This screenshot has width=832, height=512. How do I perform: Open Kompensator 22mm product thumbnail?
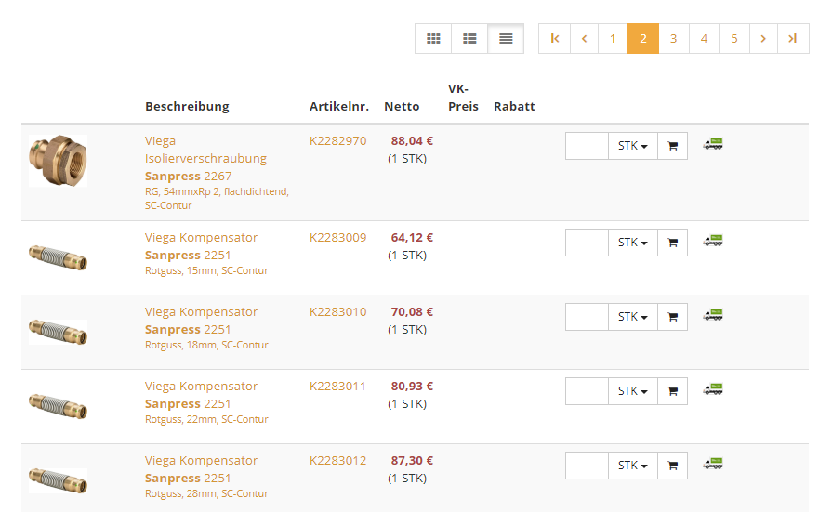tap(58, 406)
